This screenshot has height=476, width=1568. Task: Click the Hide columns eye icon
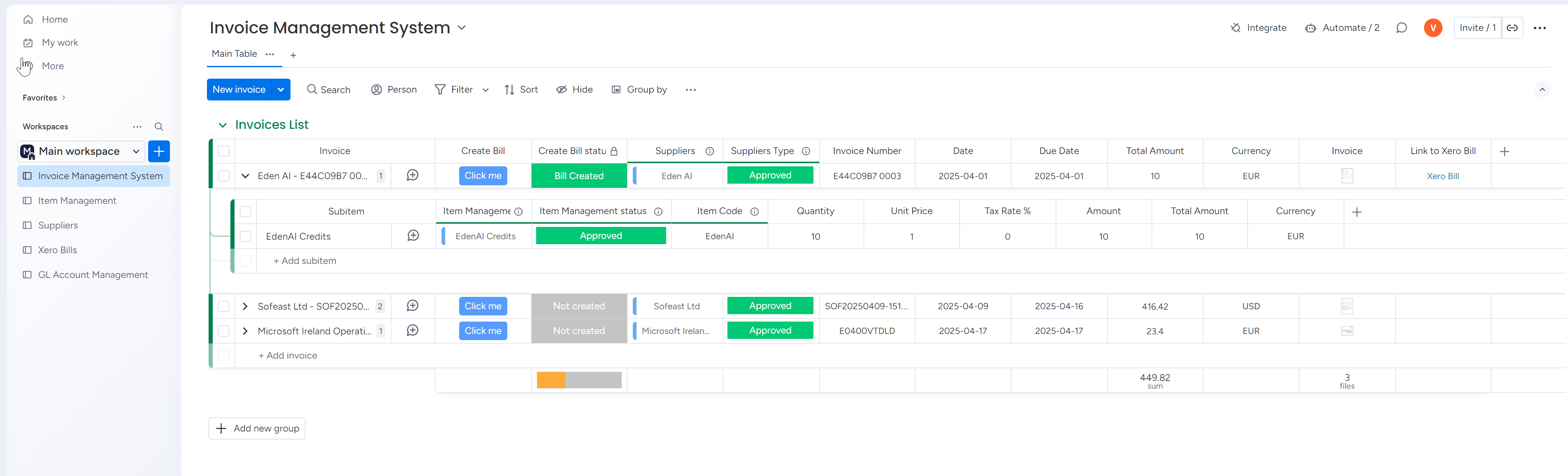pos(561,90)
